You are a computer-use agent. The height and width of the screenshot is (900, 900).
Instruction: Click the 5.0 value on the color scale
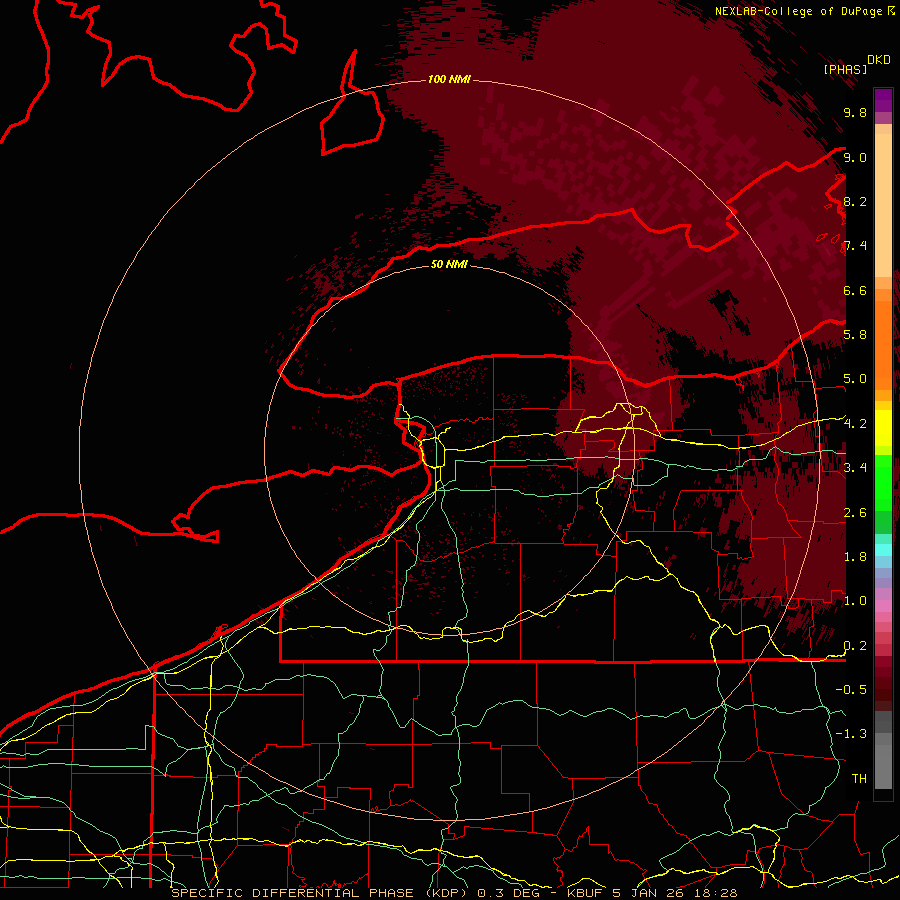pyautogui.click(x=855, y=379)
